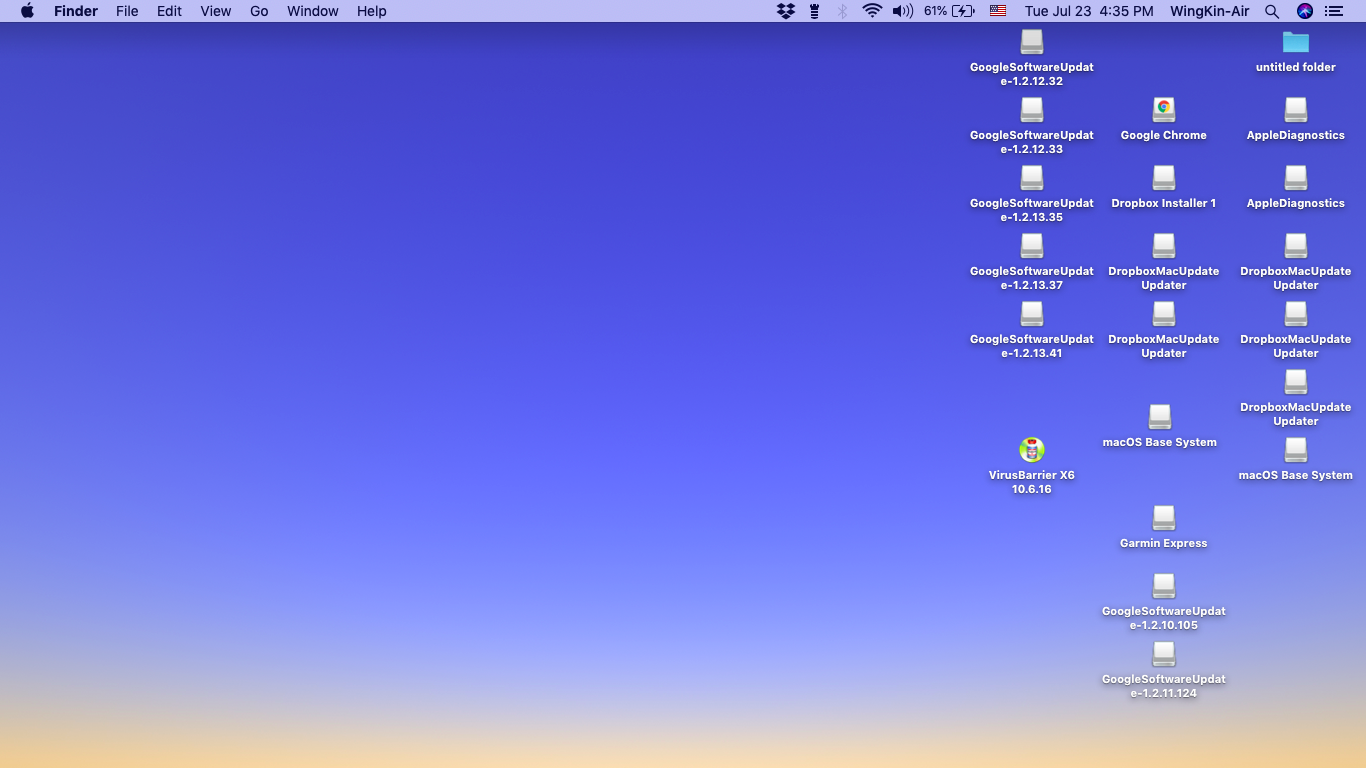Image resolution: width=1366 pixels, height=768 pixels.
Task: Open the View menu
Action: click(216, 11)
